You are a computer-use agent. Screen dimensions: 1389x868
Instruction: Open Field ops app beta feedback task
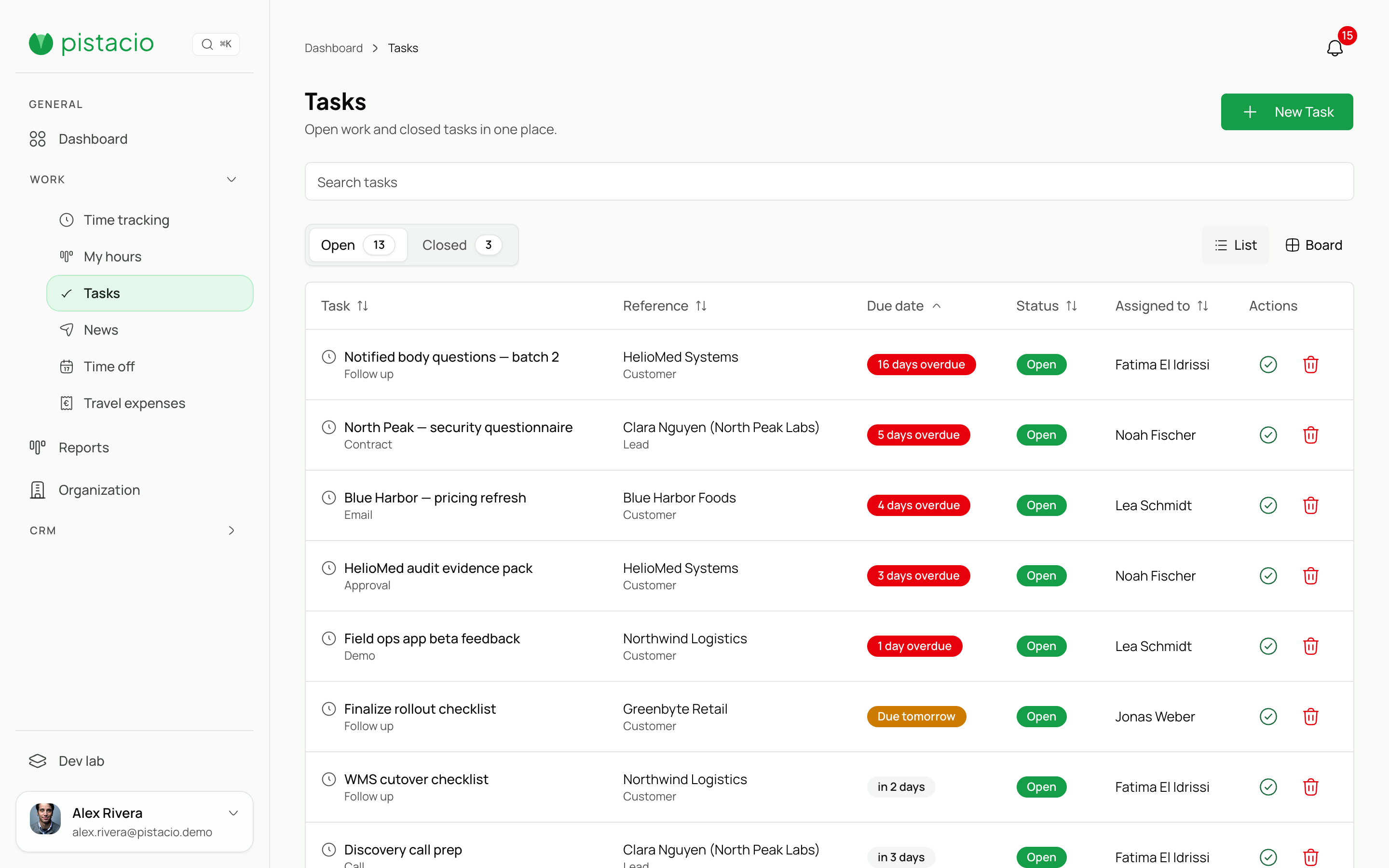(432, 638)
